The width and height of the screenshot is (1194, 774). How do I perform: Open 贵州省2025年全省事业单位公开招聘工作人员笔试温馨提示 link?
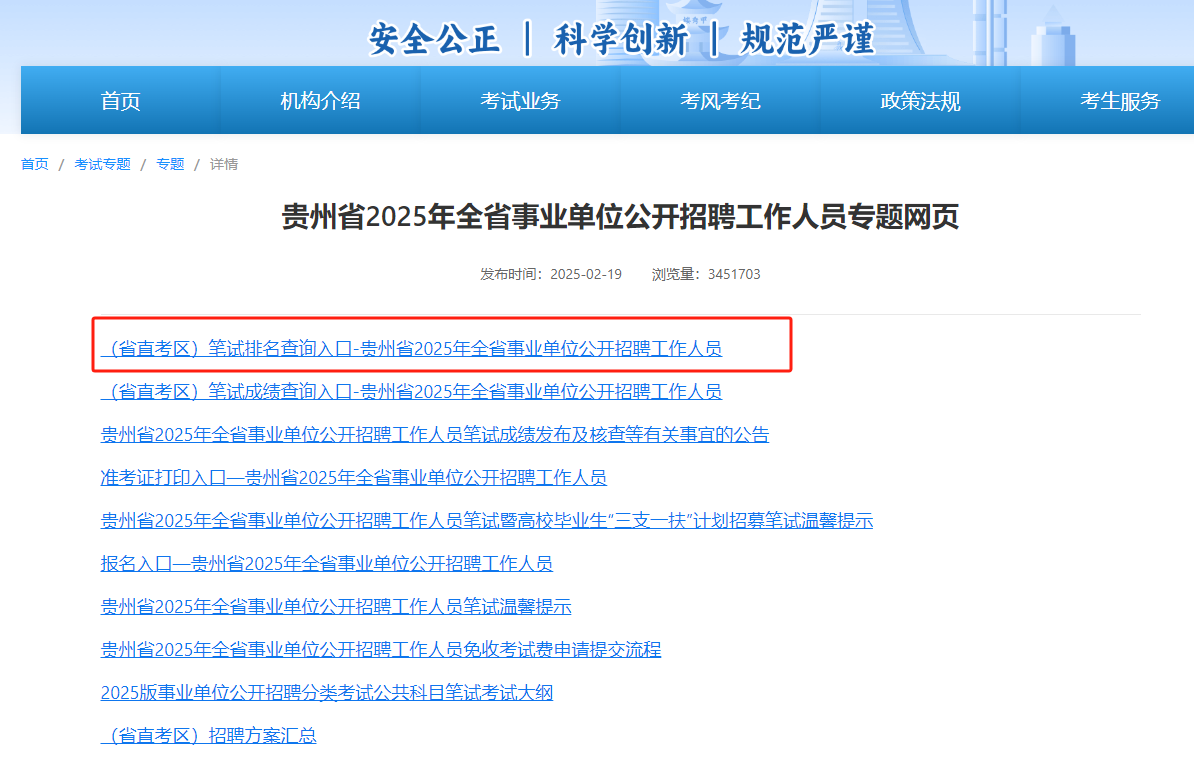pyautogui.click(x=336, y=606)
